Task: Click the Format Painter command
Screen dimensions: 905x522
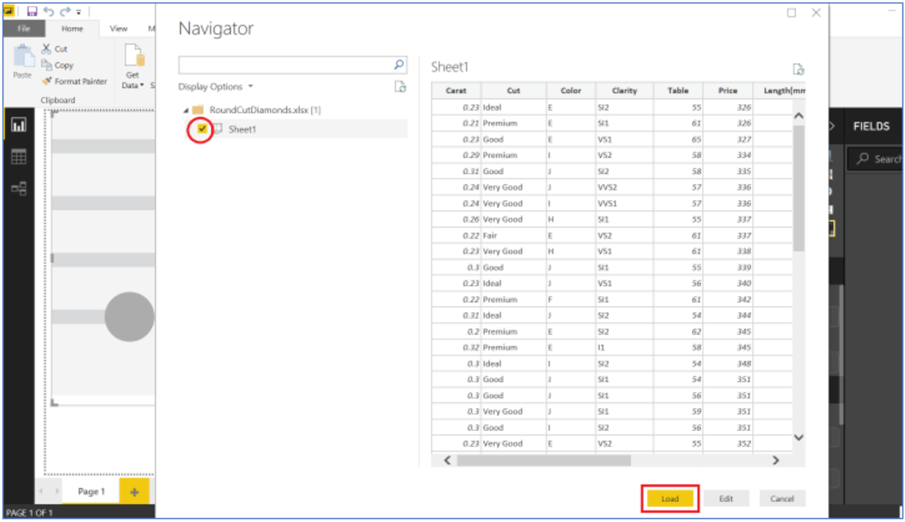Action: point(74,81)
